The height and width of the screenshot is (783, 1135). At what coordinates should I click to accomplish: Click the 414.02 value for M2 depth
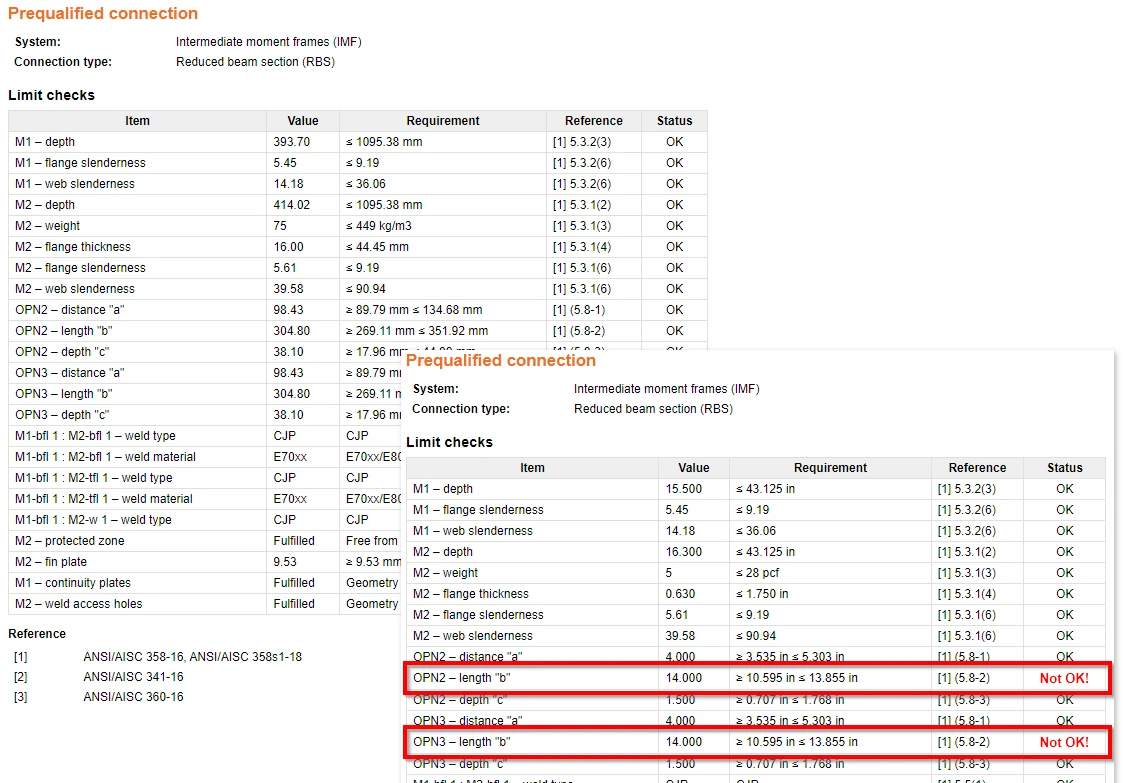(291, 205)
